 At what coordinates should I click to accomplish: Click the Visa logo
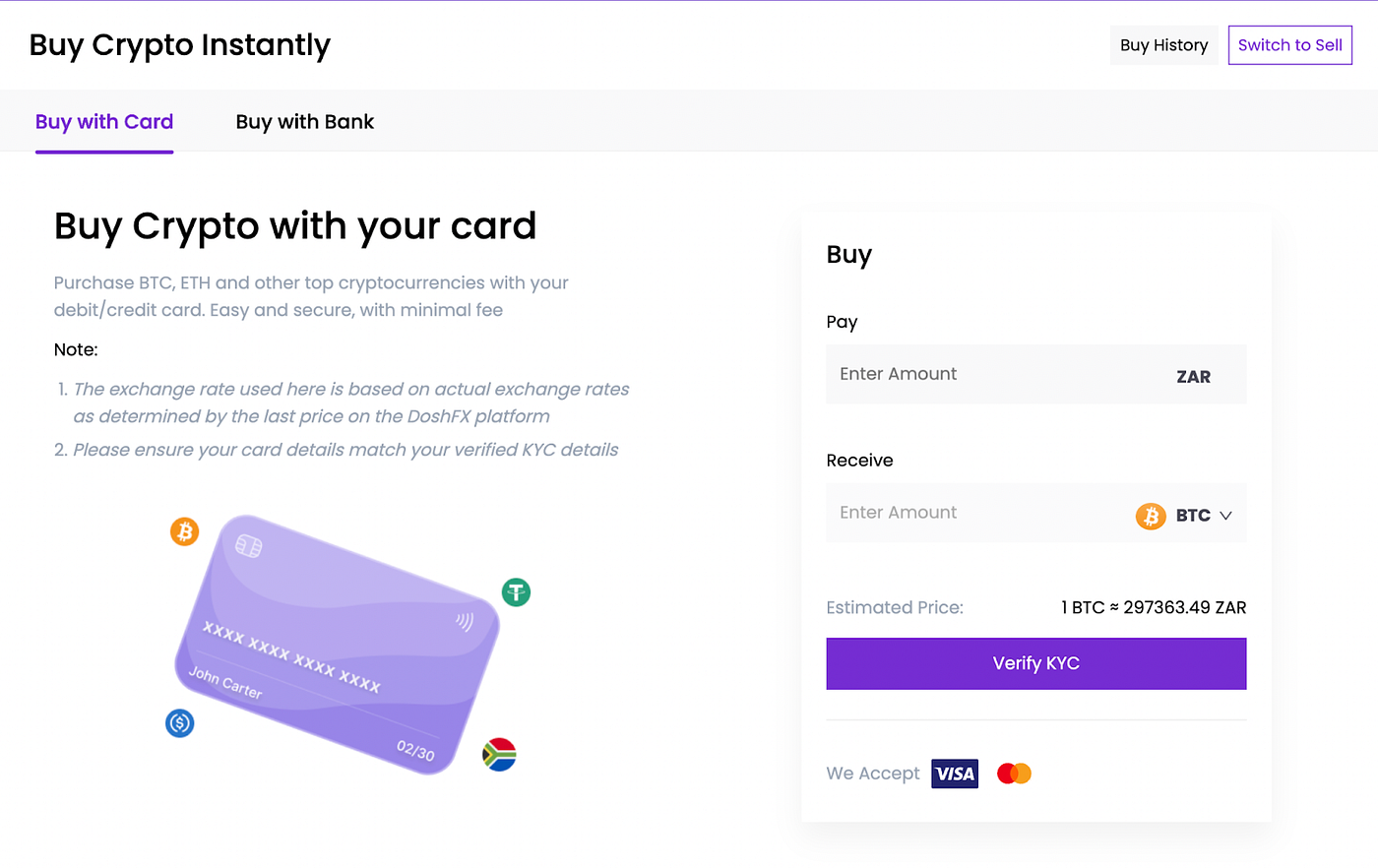955,774
